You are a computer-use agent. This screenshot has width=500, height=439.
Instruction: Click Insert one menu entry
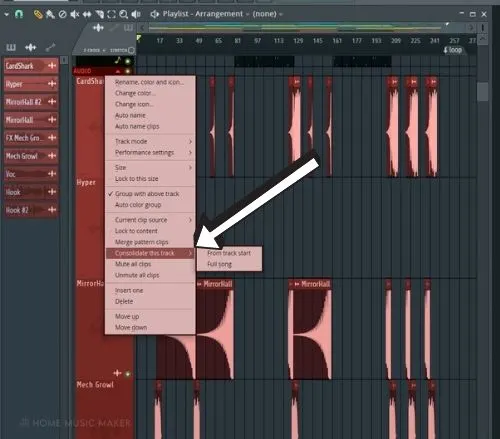click(x=150, y=290)
